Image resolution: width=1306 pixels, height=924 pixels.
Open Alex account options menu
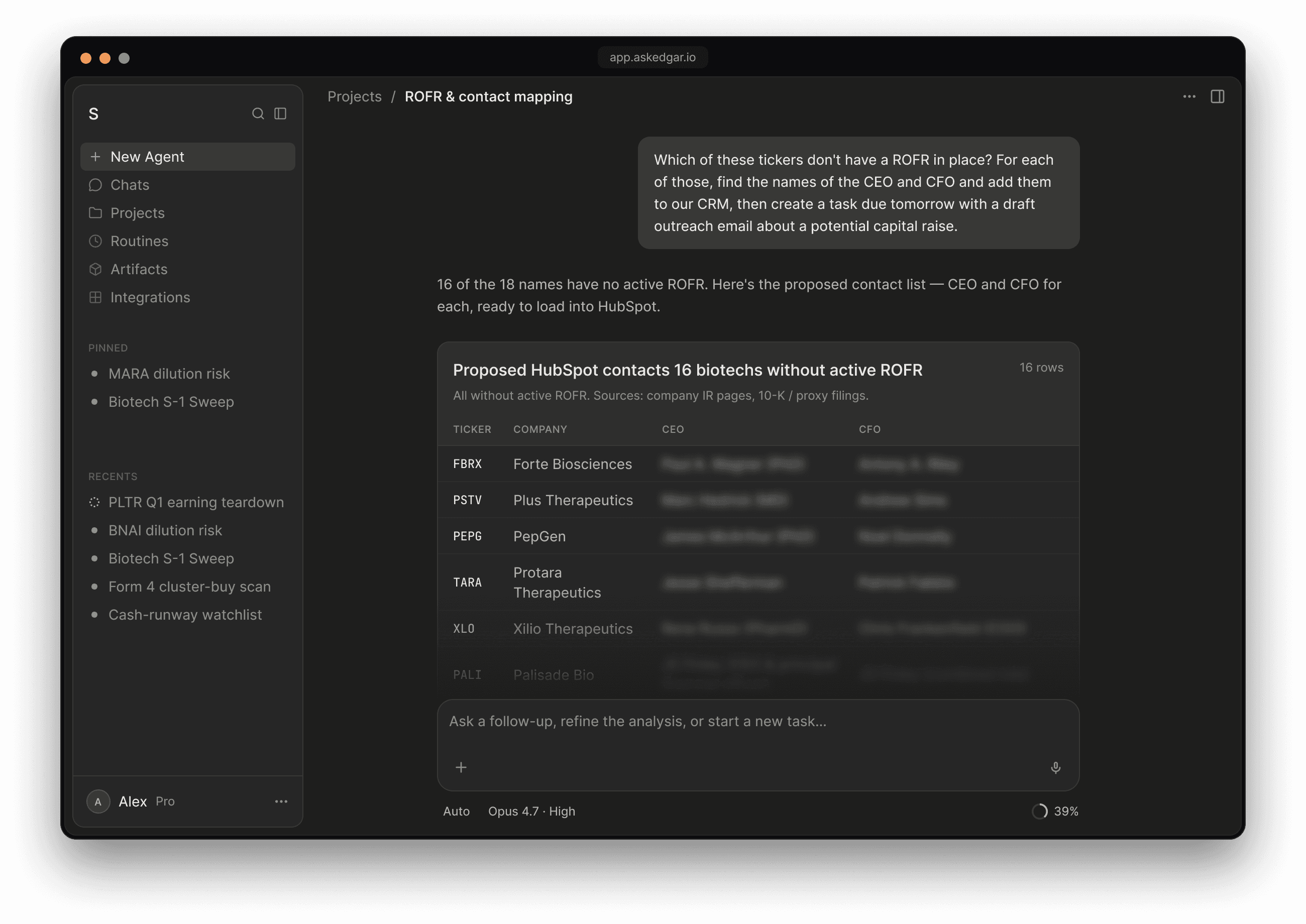(x=281, y=801)
